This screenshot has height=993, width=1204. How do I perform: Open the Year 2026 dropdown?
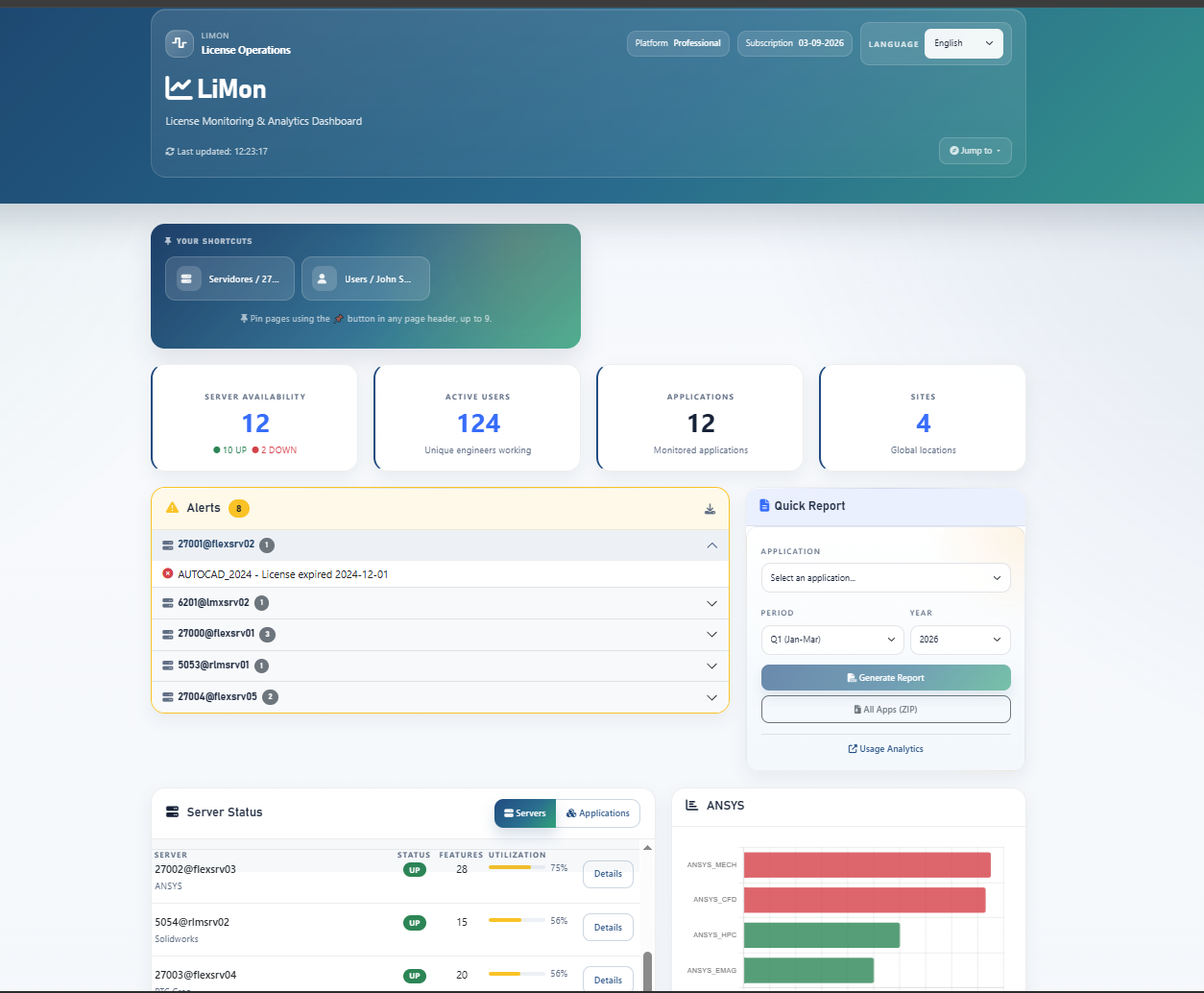click(959, 640)
